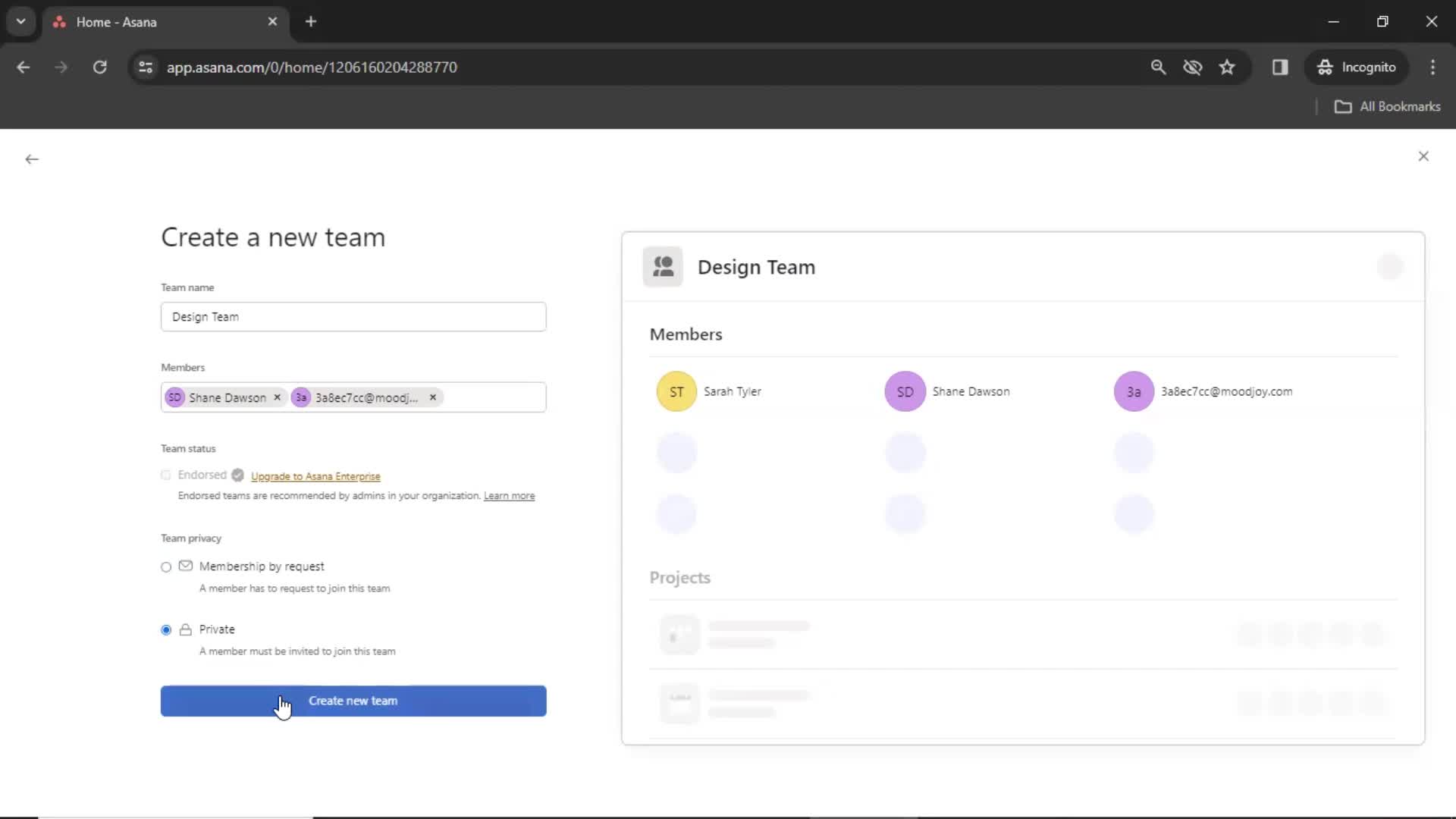Image resolution: width=1456 pixels, height=819 pixels.
Task: Click the Endorsed verified badge icon
Action: (x=238, y=475)
